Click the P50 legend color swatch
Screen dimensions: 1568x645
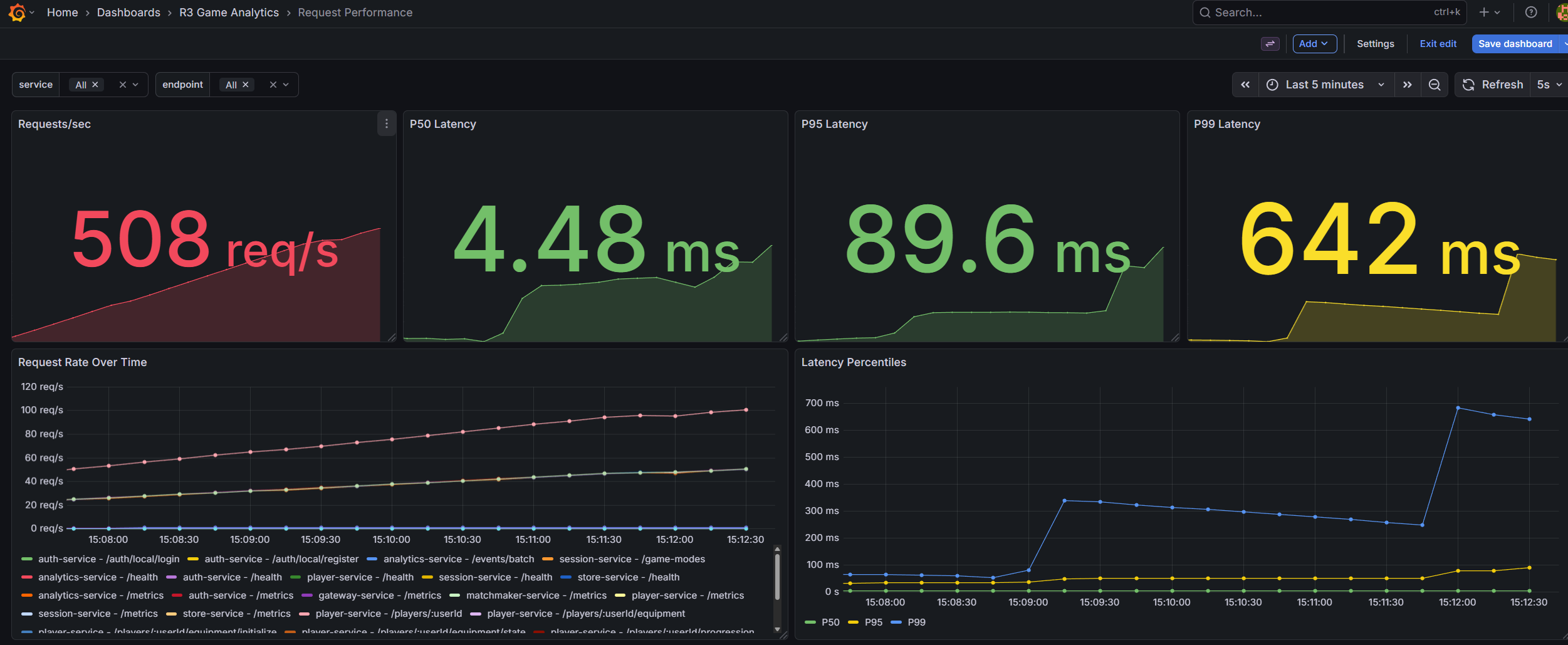810,622
